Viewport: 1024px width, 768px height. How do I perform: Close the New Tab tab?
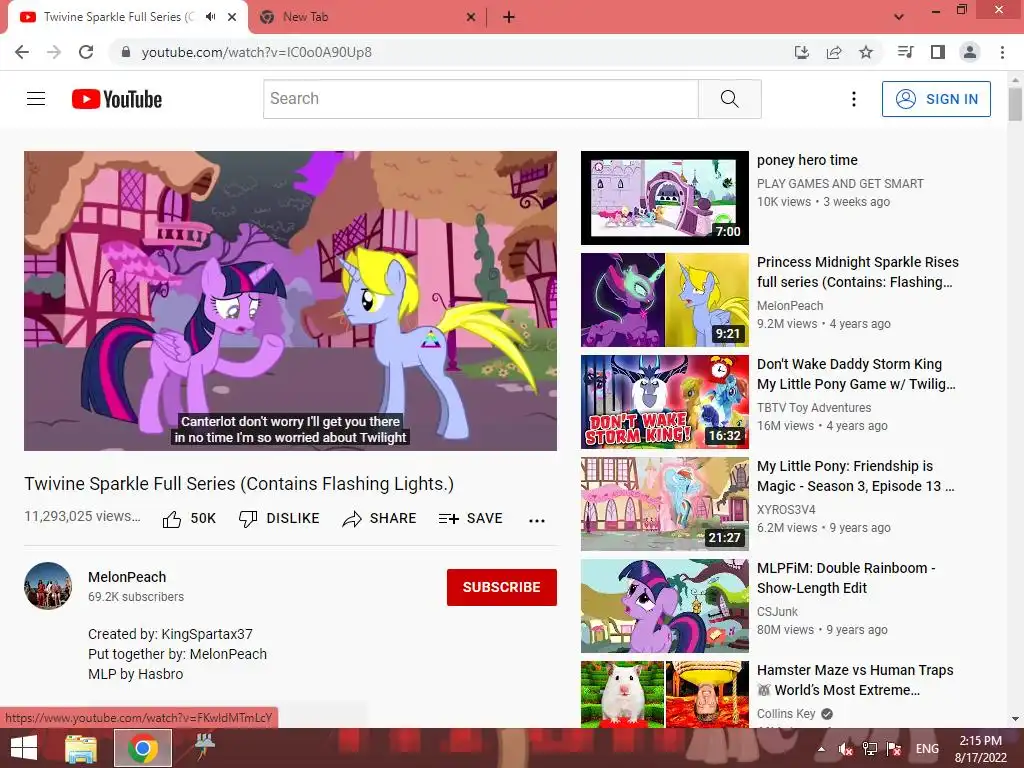click(471, 18)
